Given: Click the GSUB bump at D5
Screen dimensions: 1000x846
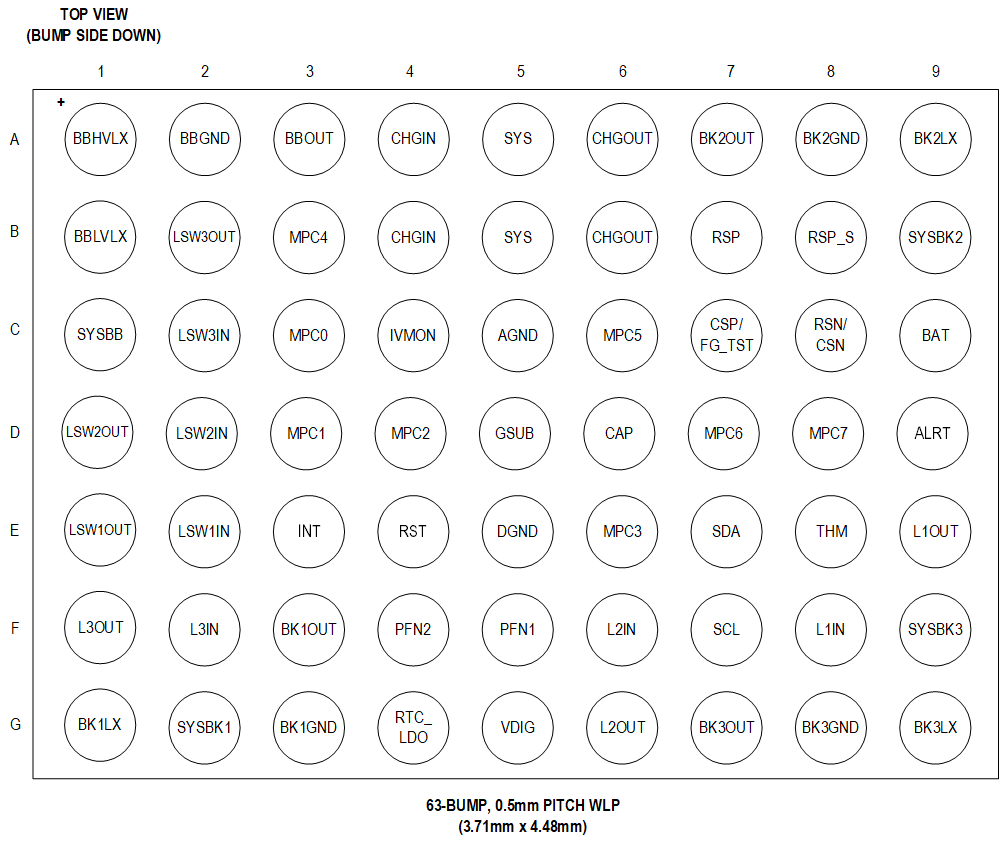Looking at the screenshot, I should (x=515, y=433).
